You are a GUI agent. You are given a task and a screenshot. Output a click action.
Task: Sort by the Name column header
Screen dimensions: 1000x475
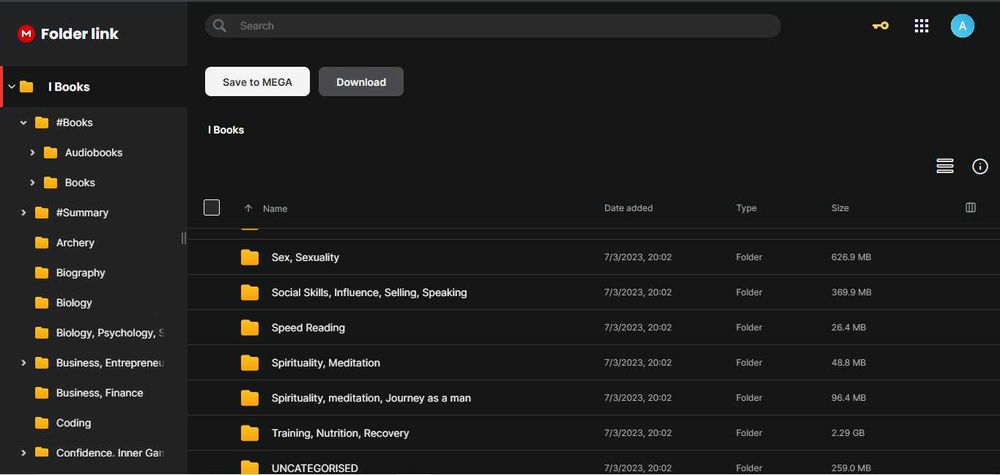(275, 208)
